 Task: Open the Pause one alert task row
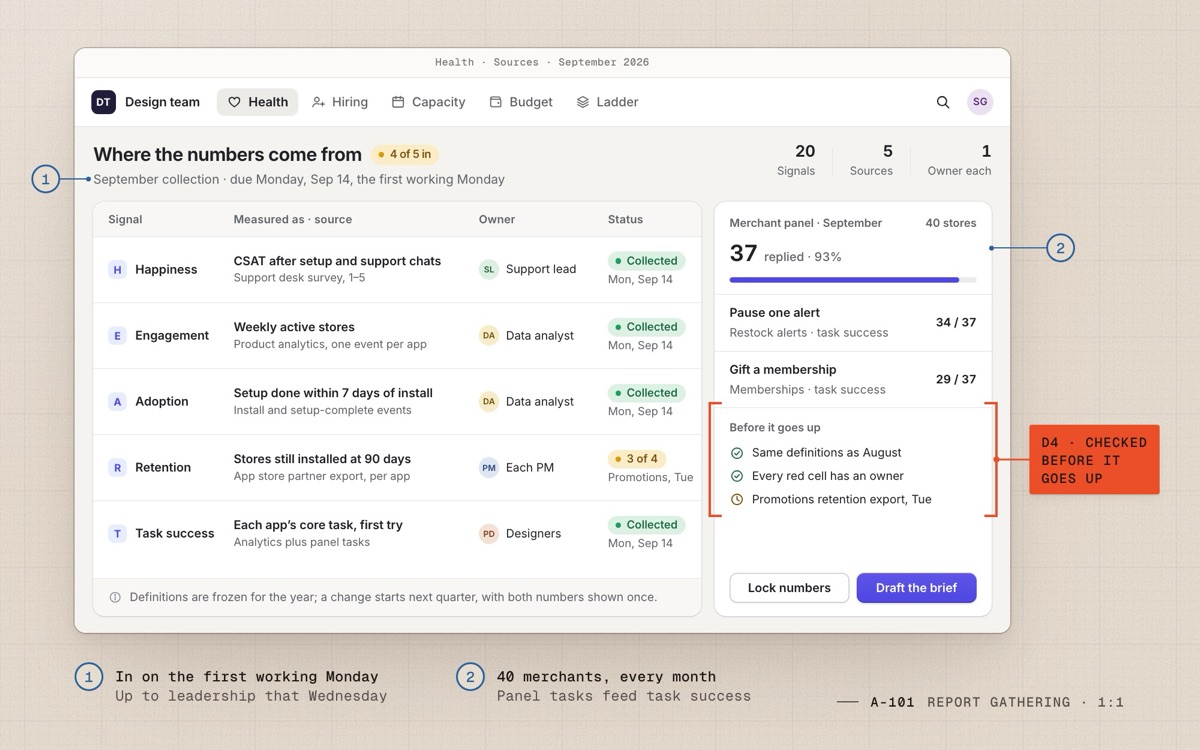pos(853,323)
